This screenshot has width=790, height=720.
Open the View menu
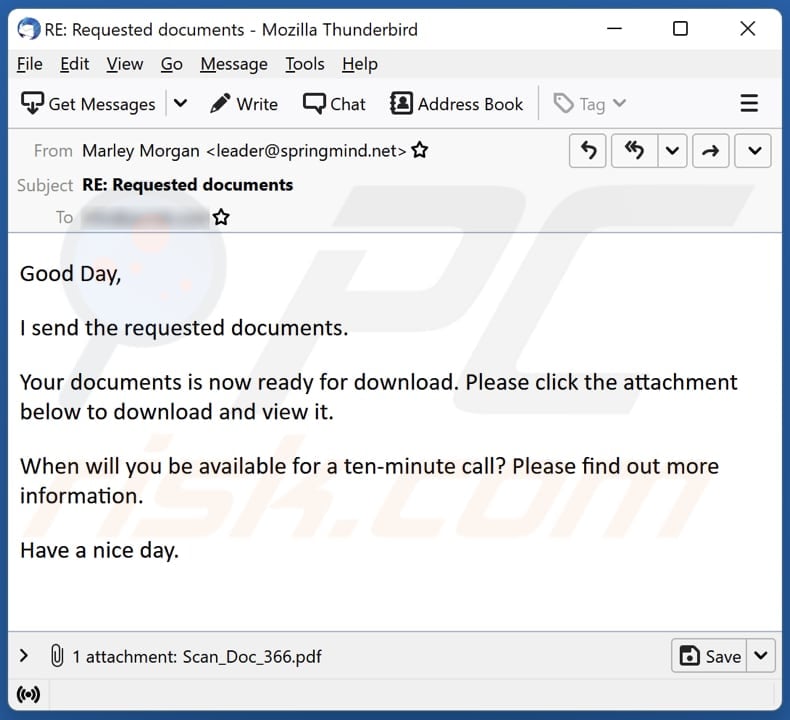click(125, 64)
